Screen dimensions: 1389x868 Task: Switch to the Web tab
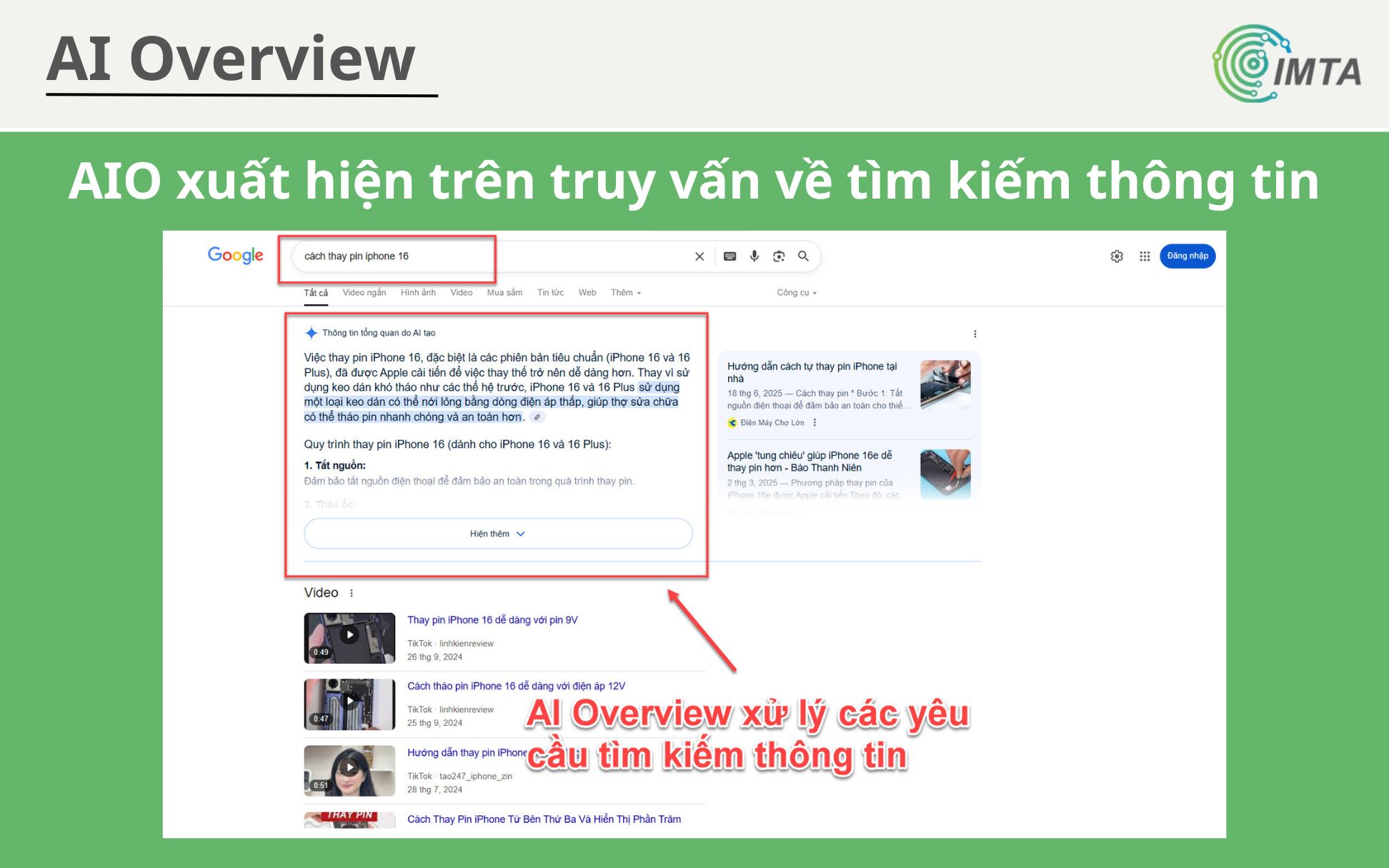coord(587,293)
